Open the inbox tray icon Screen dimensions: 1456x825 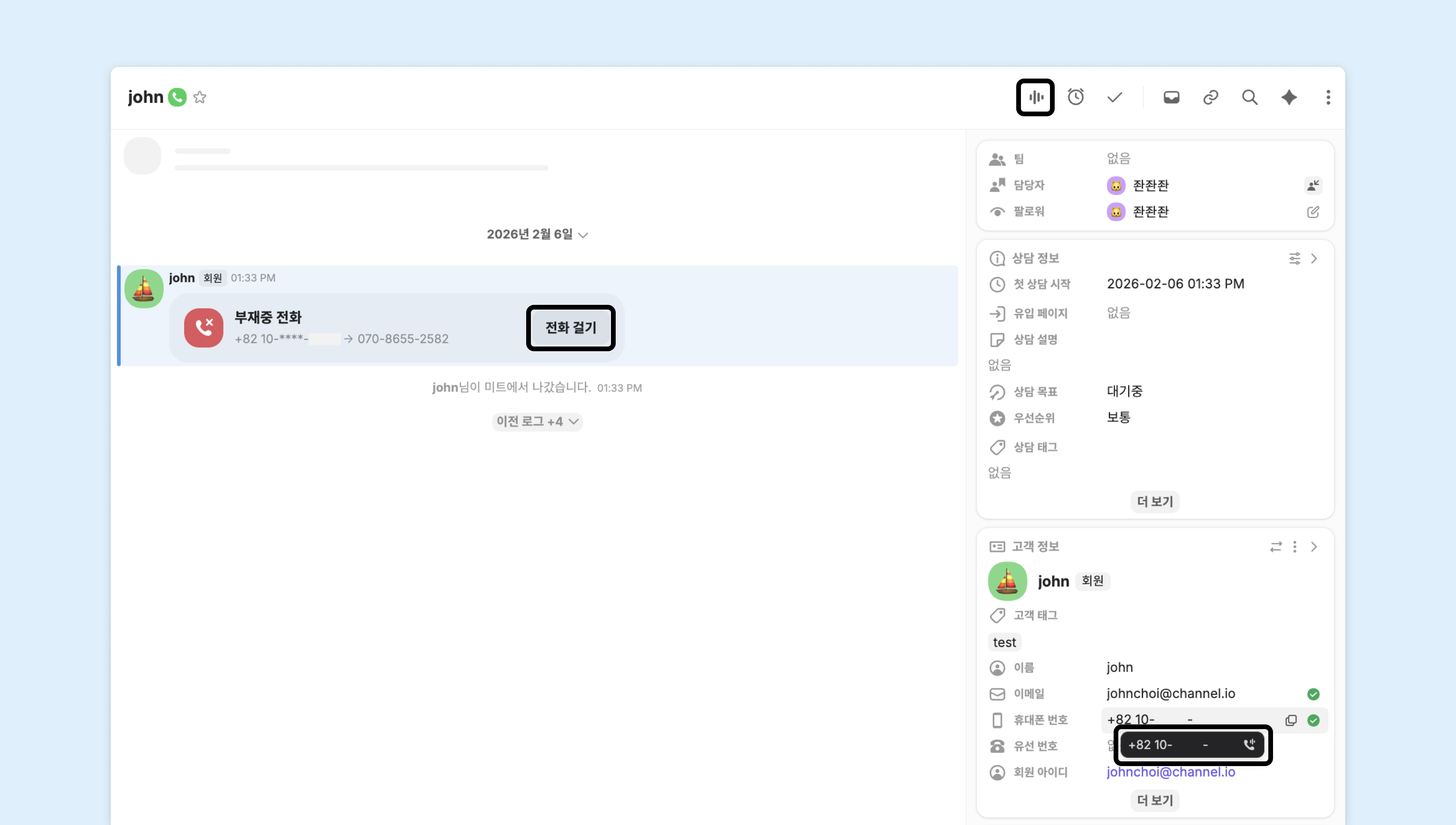[x=1171, y=97]
